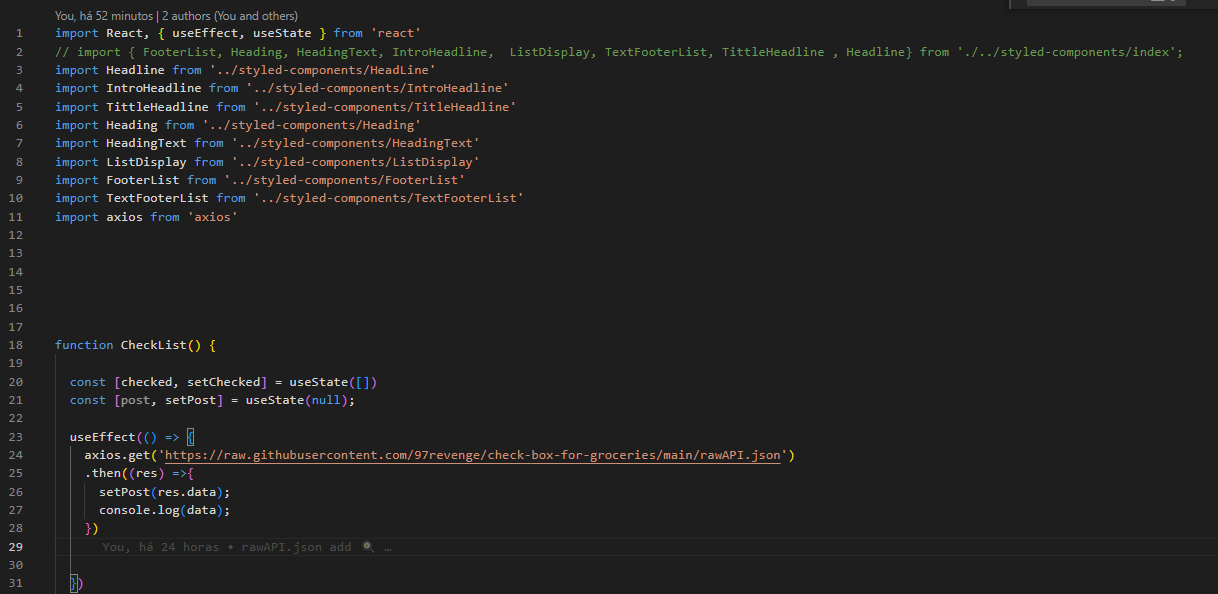Click the highlighted closing brace on line 31

[74, 583]
